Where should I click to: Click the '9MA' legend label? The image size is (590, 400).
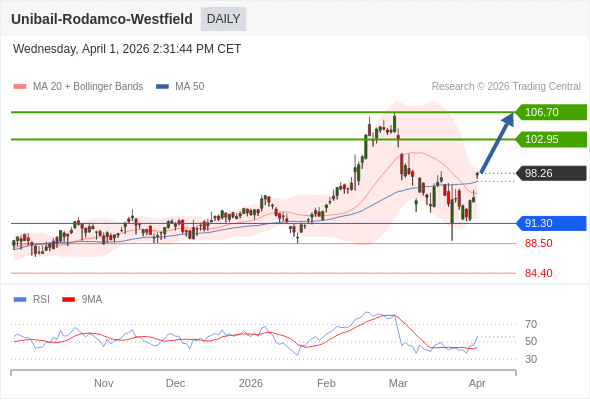(x=92, y=300)
